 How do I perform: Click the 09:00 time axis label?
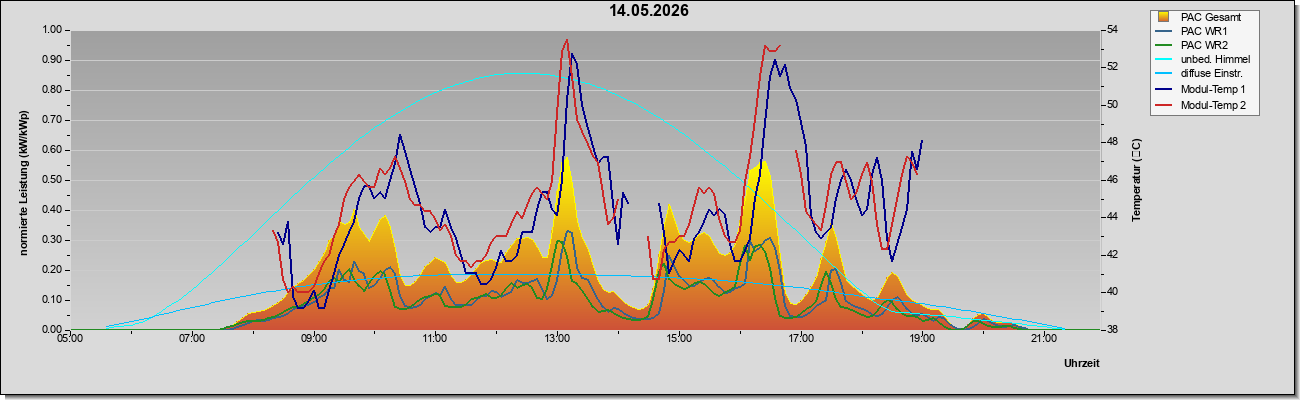click(313, 338)
